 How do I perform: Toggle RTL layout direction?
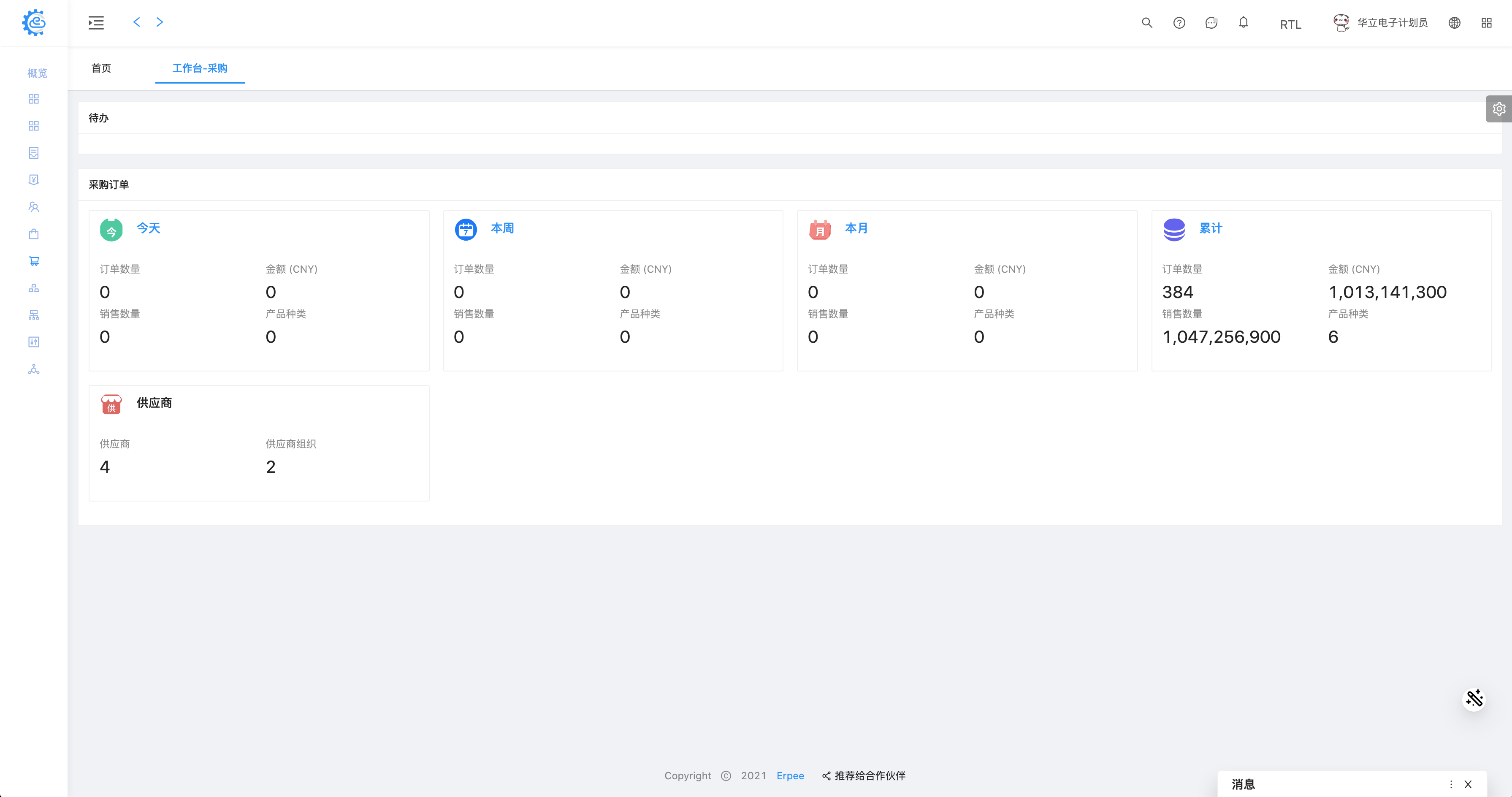(1290, 24)
